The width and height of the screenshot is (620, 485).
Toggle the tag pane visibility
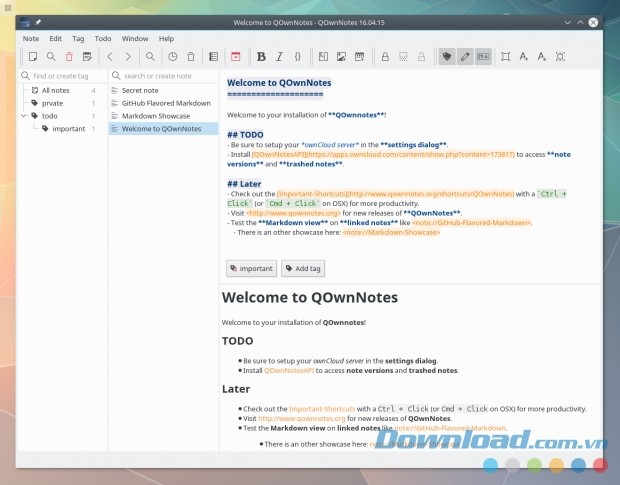(447, 57)
